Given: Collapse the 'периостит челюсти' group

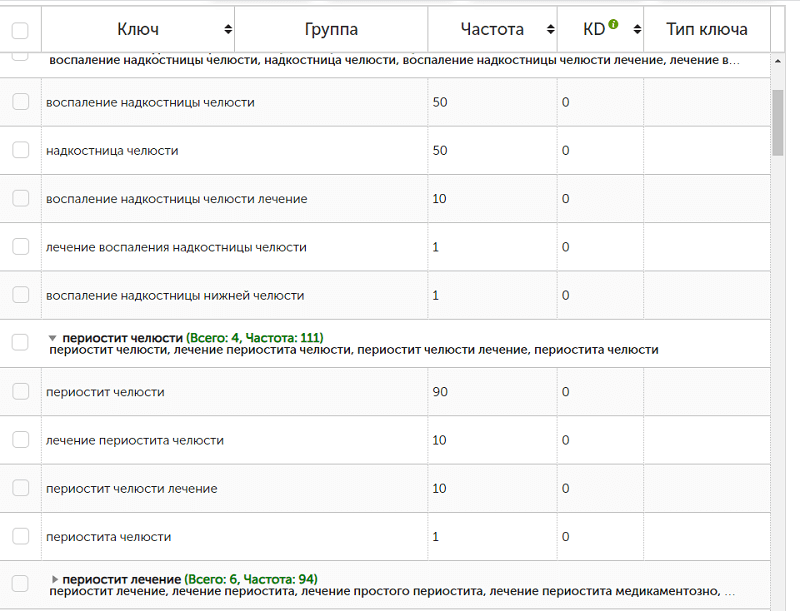Looking at the screenshot, I should [x=53, y=338].
